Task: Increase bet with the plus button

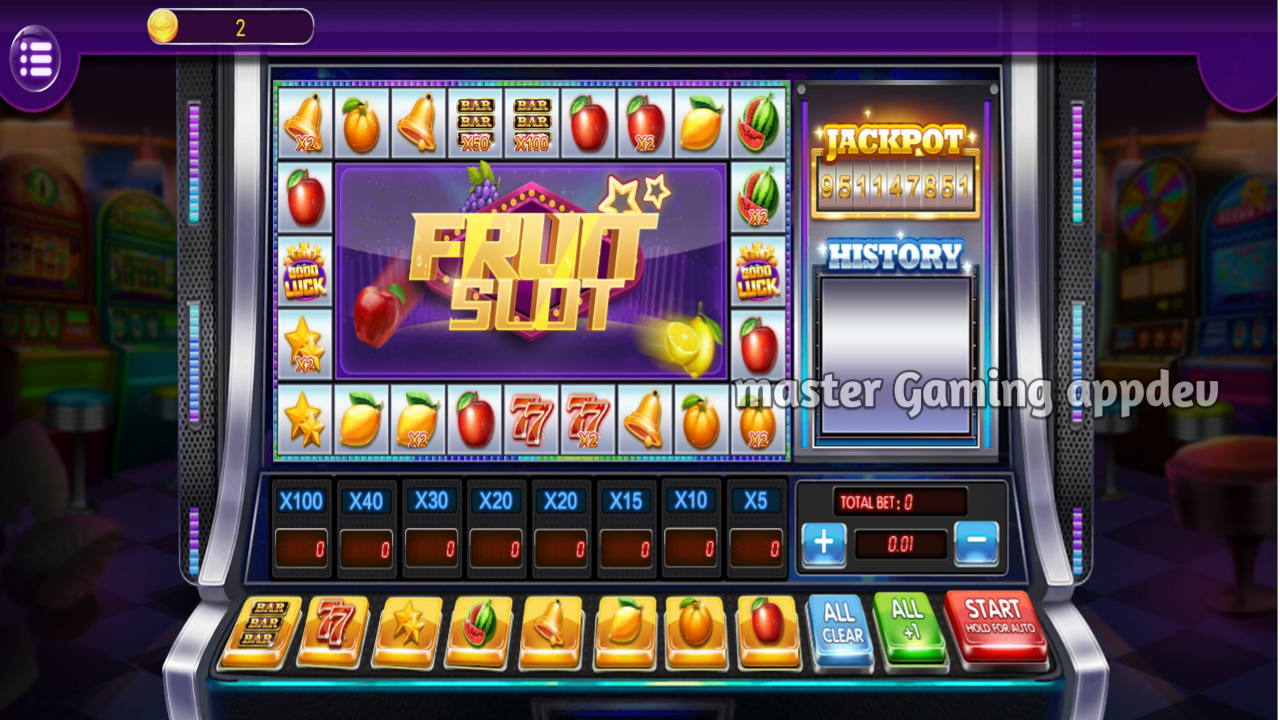Action: pyautogui.click(x=824, y=543)
